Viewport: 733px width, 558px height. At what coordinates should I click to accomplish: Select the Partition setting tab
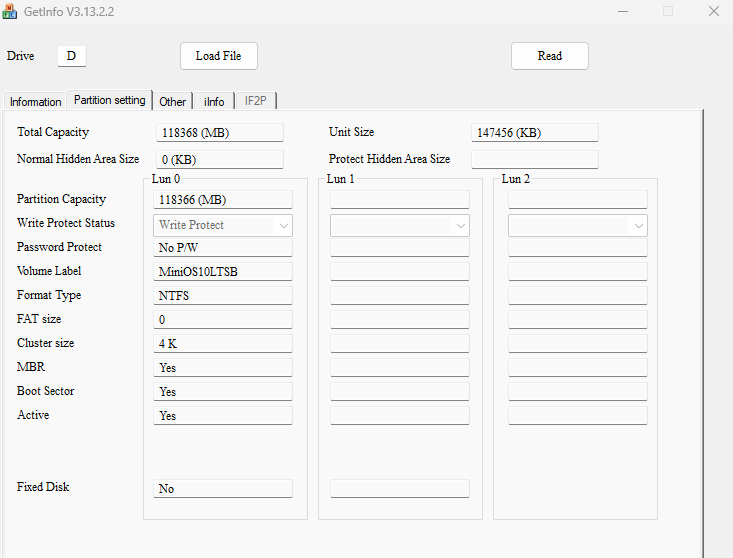point(109,100)
